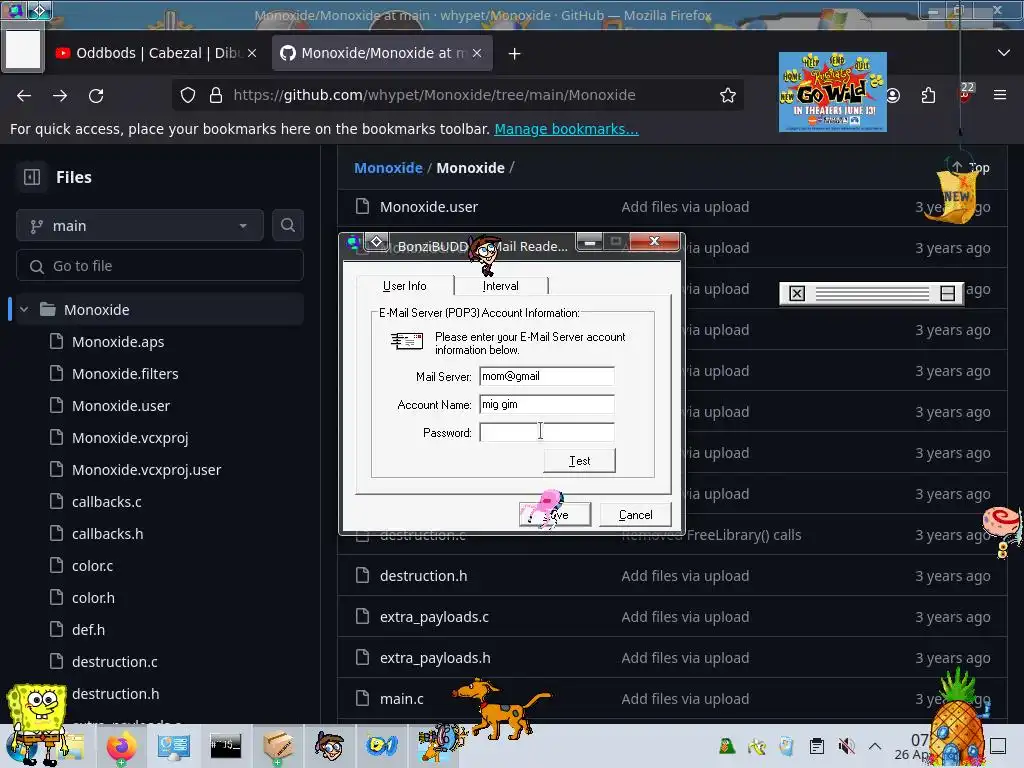Open the Firefox hamburger application menu
The image size is (1024, 768).
pyautogui.click(x=1000, y=95)
